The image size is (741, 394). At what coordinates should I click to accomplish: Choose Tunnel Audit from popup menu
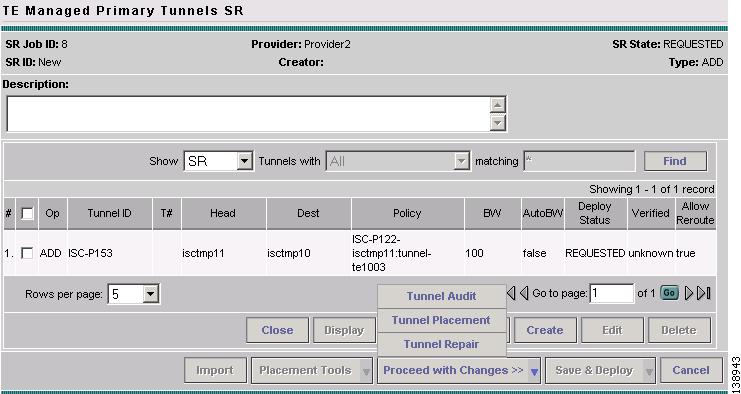pyautogui.click(x=441, y=296)
